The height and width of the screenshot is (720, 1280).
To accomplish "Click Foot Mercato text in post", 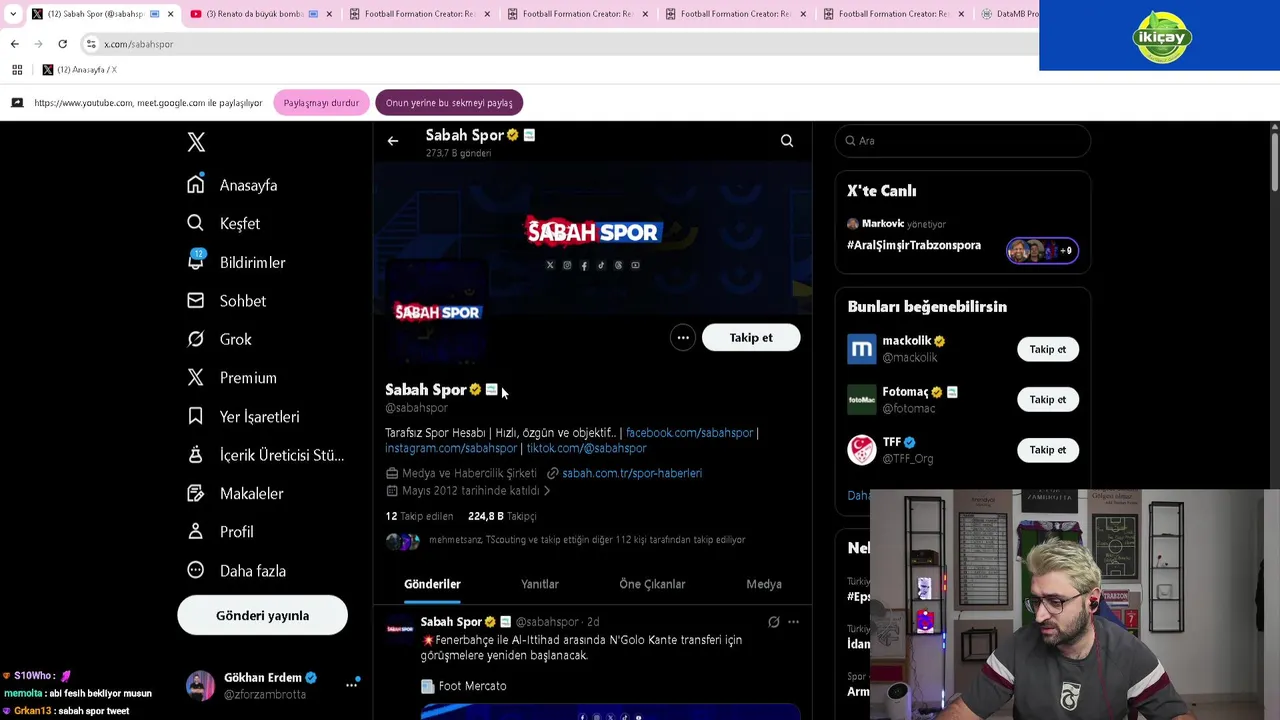I will point(472,686).
